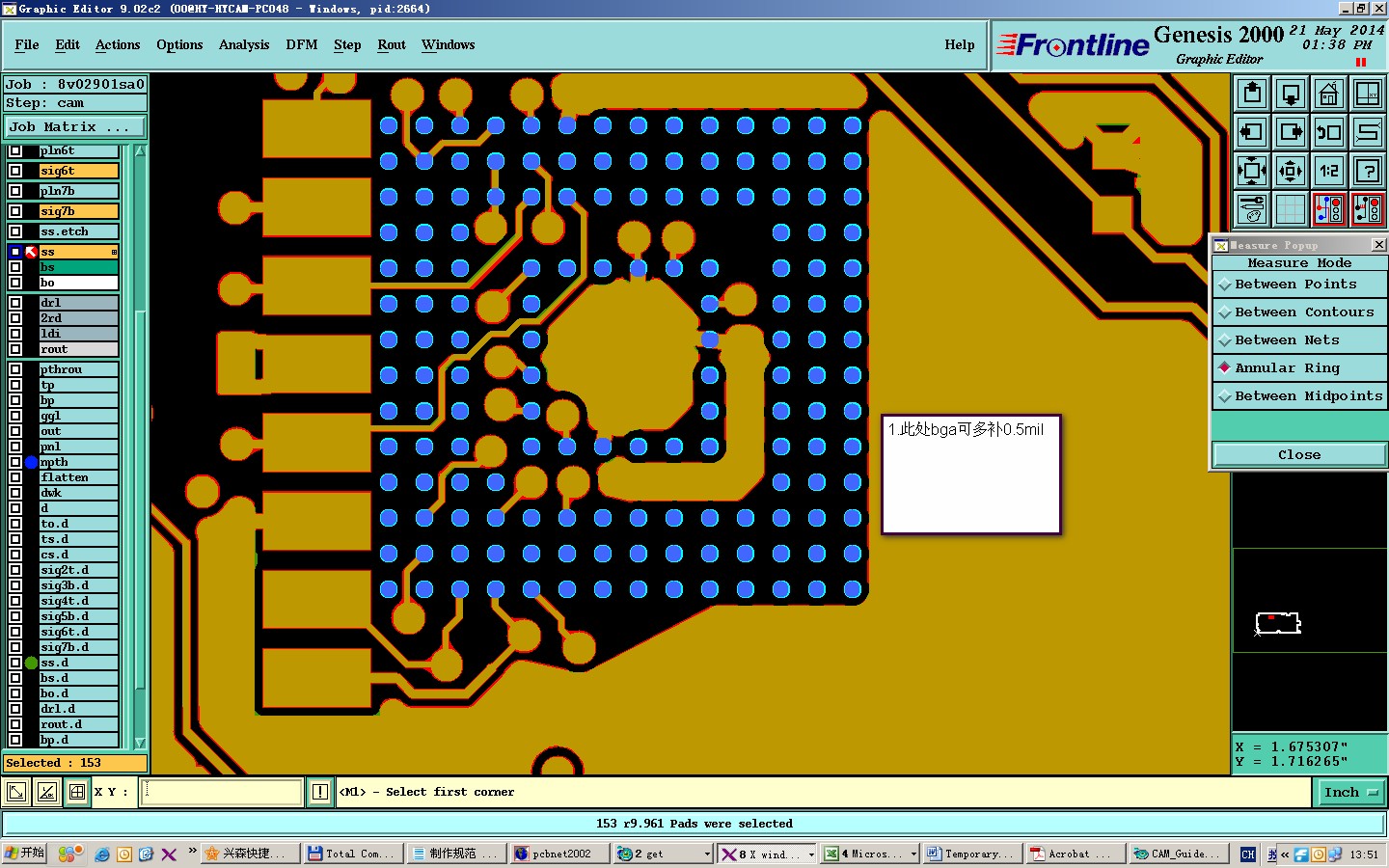The image size is (1389, 868).
Task: Click the feature query question-mark icon
Action: [1368, 171]
